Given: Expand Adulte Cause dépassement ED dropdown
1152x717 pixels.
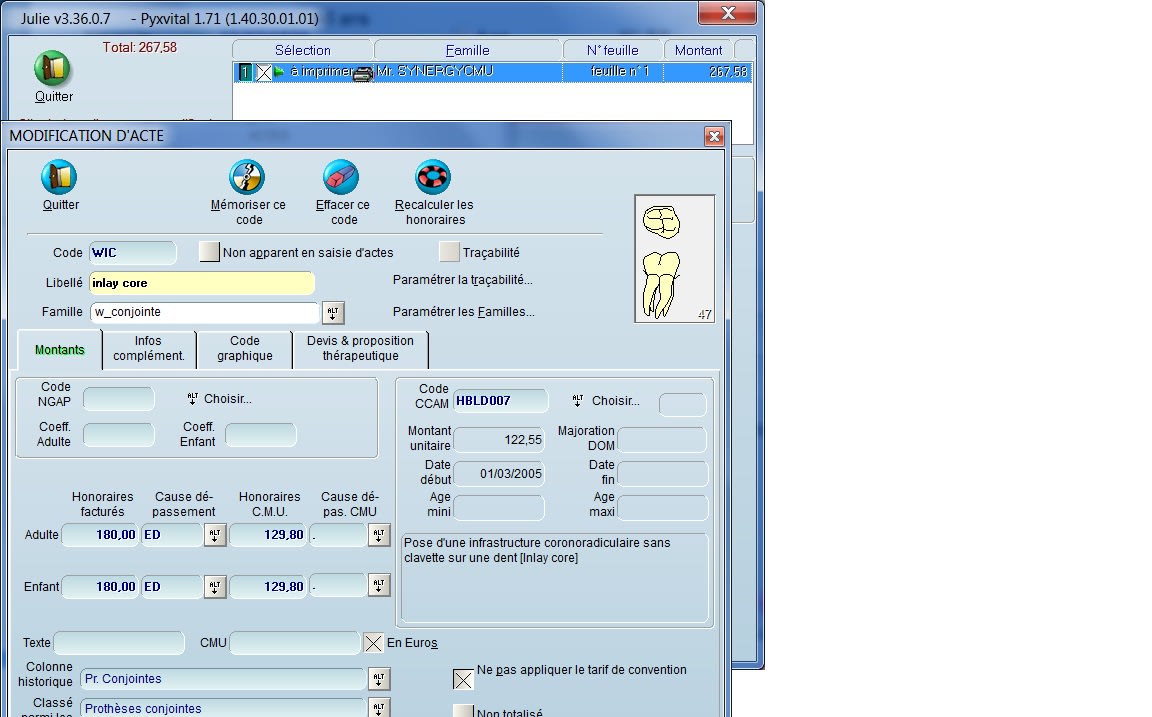Looking at the screenshot, I should pyautogui.click(x=215, y=535).
